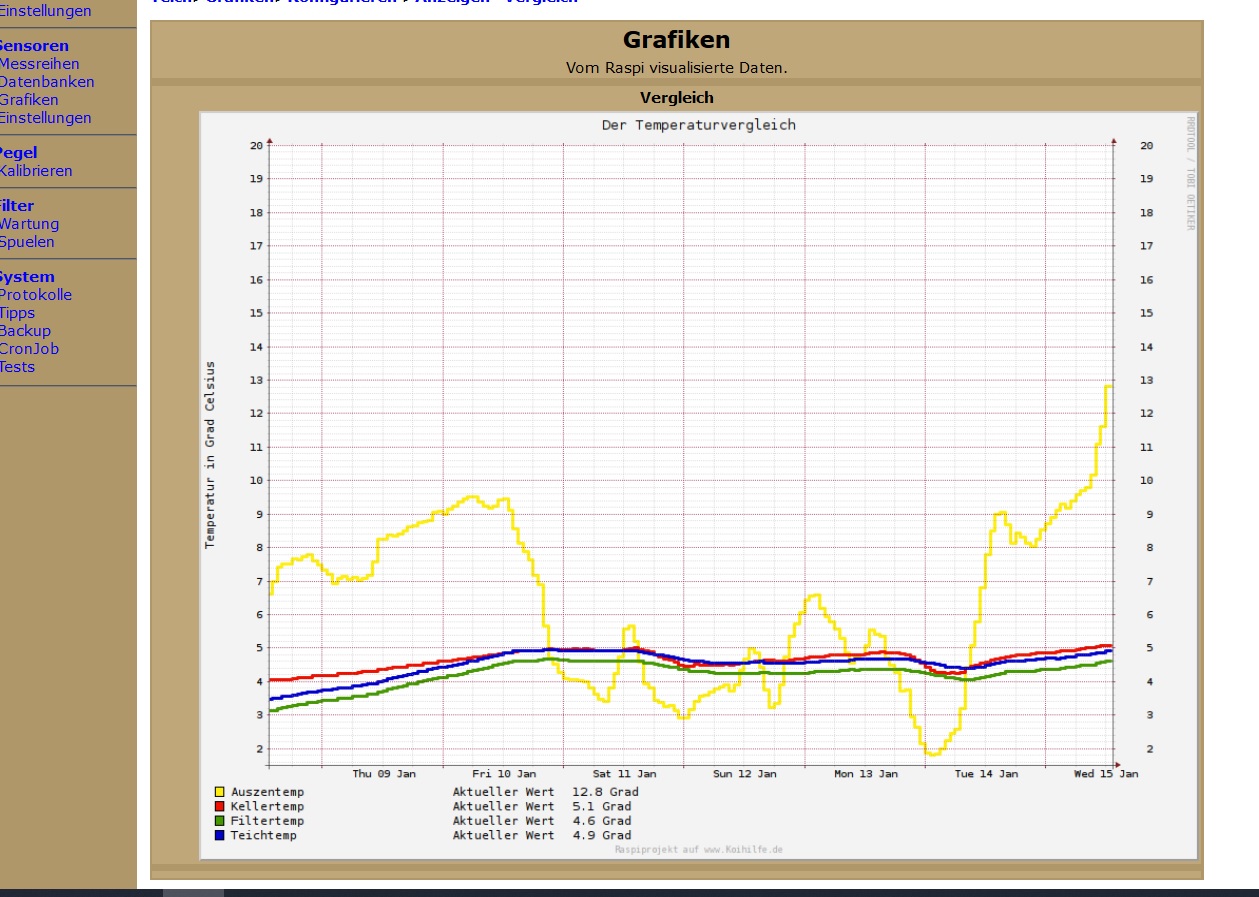Select the Pegel section heading
The height and width of the screenshot is (897, 1259).
coord(18,153)
